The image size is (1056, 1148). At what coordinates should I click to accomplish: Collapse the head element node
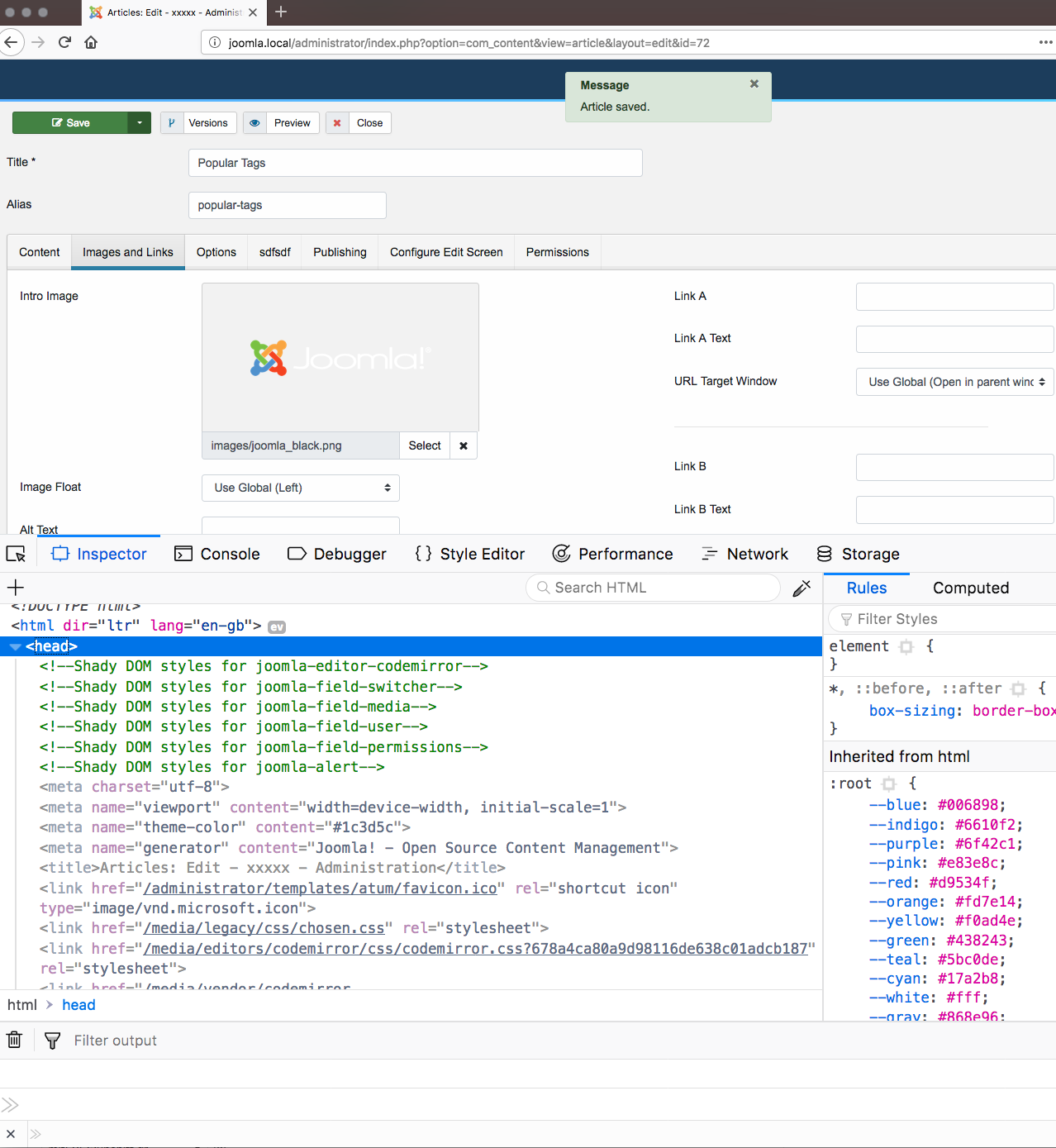[15, 646]
